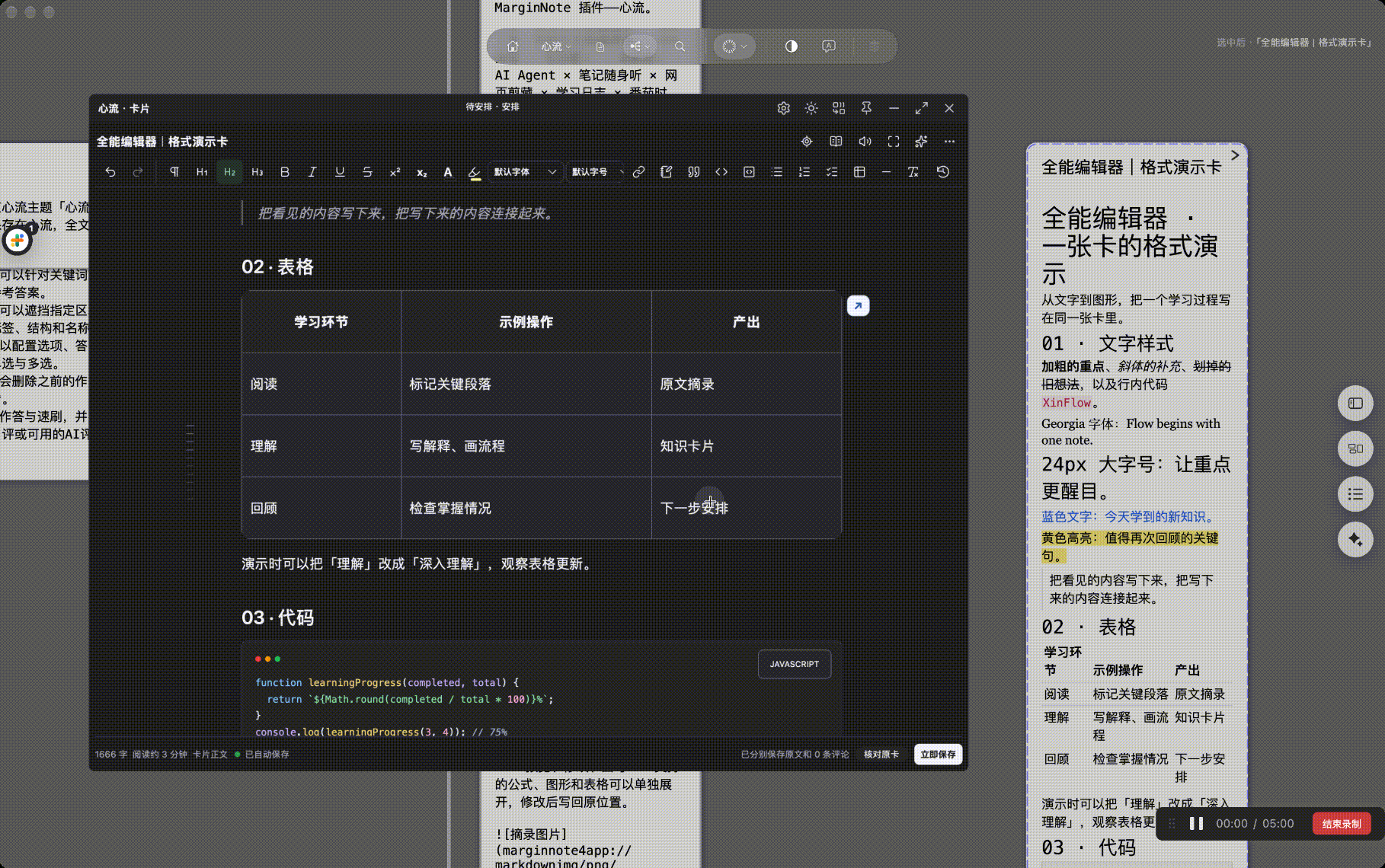Open the more options (…) menu in the card header
This screenshot has height=868, width=1385.
[949, 142]
